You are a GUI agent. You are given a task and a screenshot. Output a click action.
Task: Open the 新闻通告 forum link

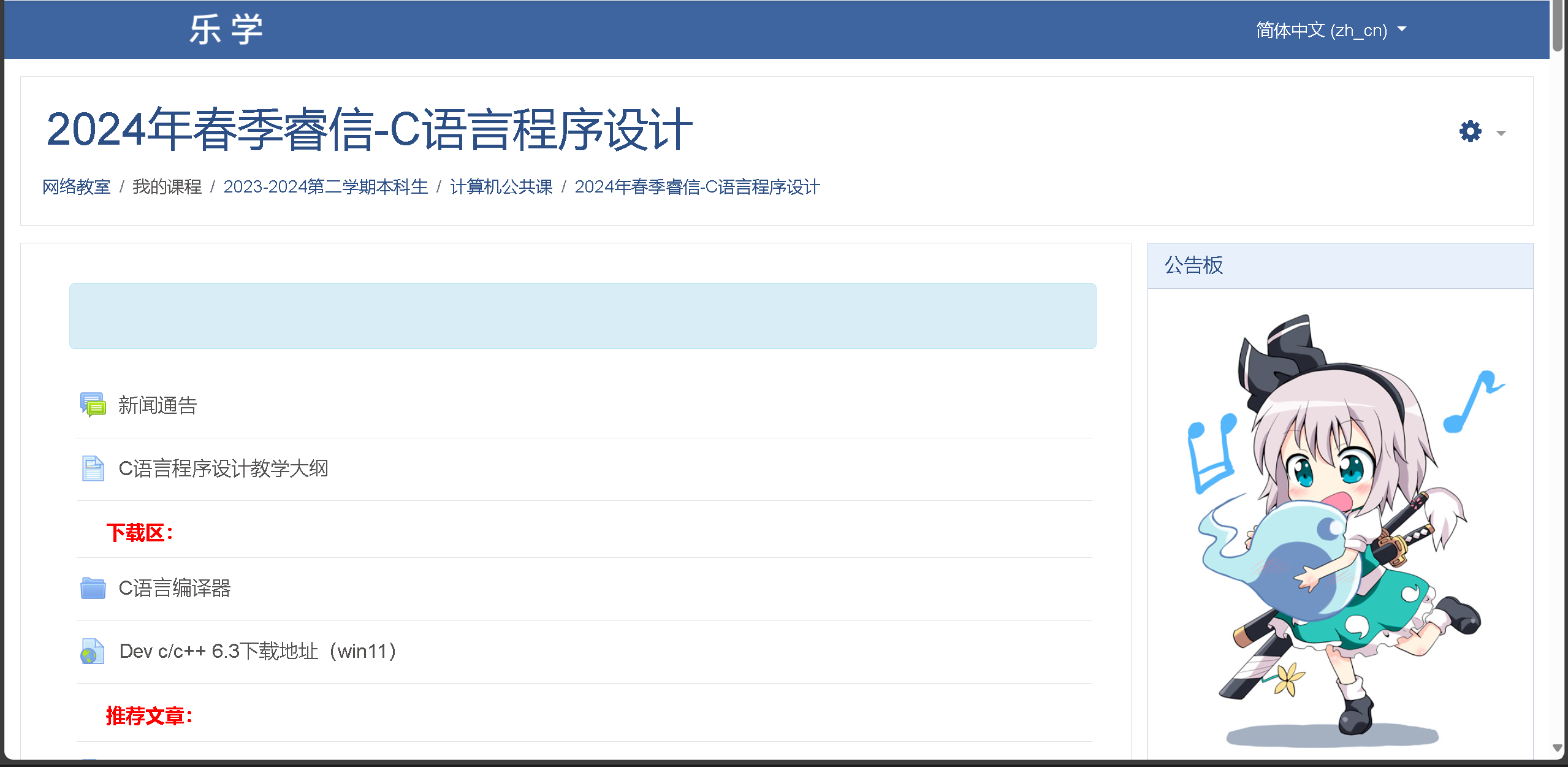pyautogui.click(x=158, y=405)
